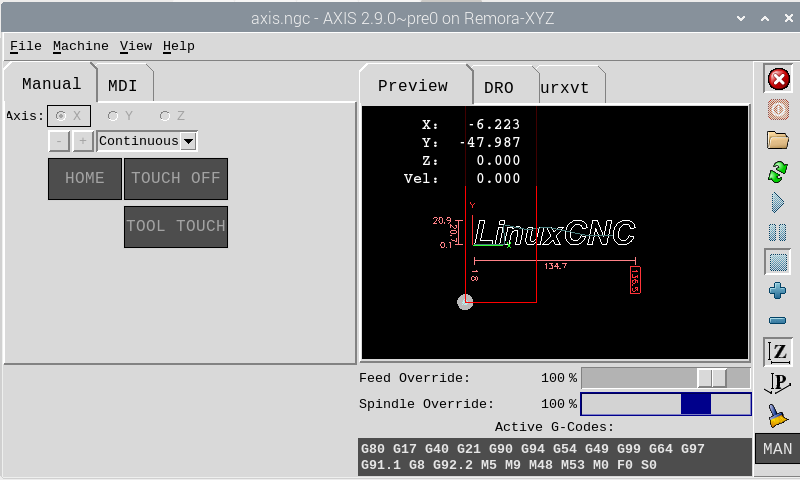800x480 pixels.
Task: Switch to the Preview tab
Action: pos(414,85)
